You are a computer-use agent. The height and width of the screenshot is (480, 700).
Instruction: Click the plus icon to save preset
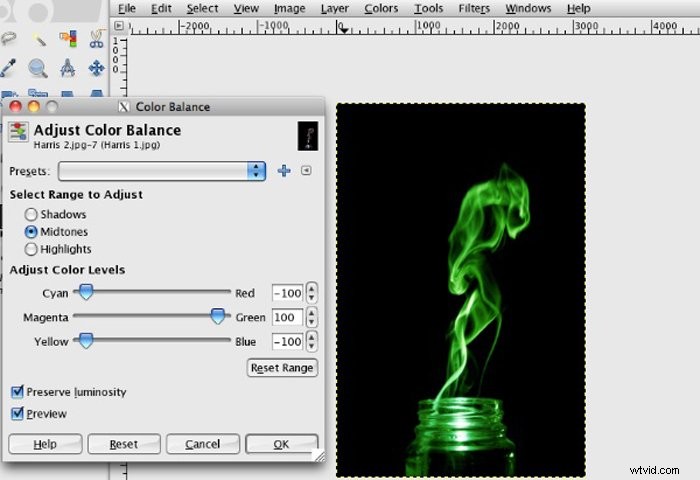click(x=284, y=171)
